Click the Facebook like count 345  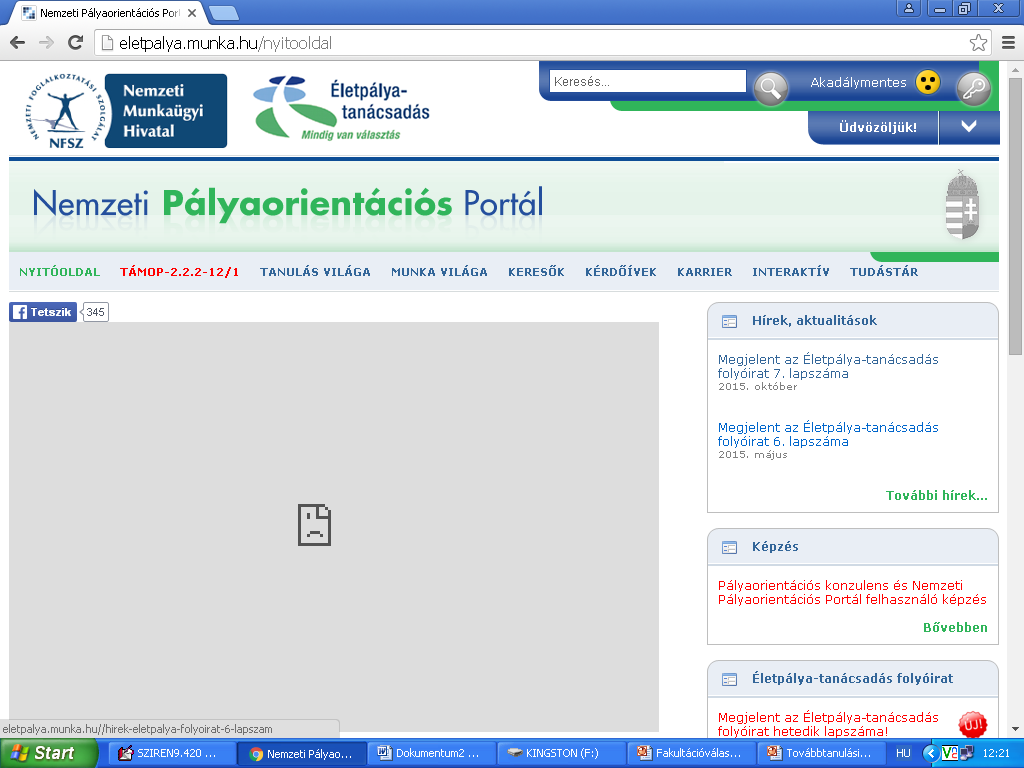click(95, 312)
